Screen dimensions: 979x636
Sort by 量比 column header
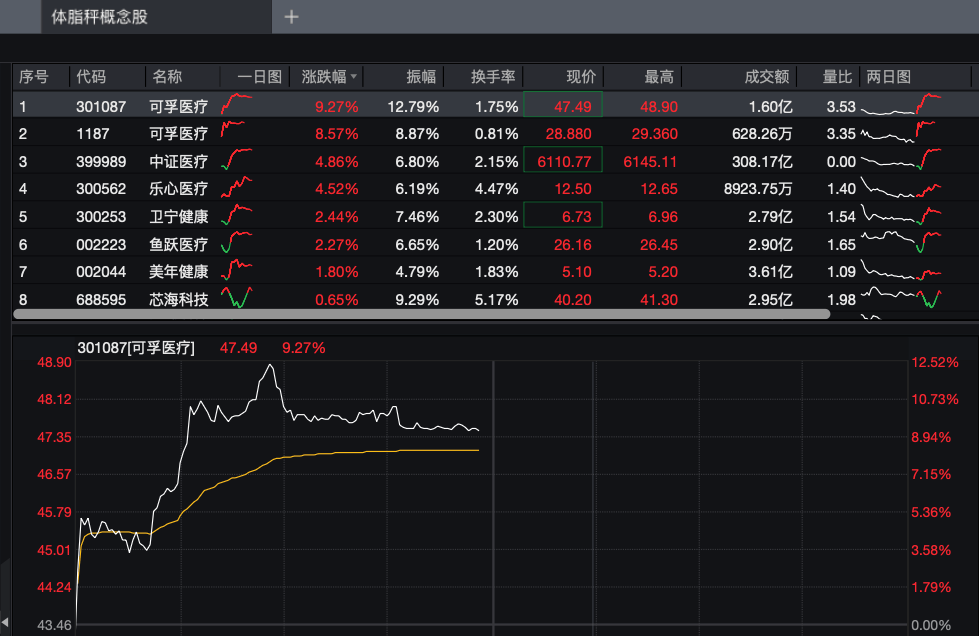(837, 77)
